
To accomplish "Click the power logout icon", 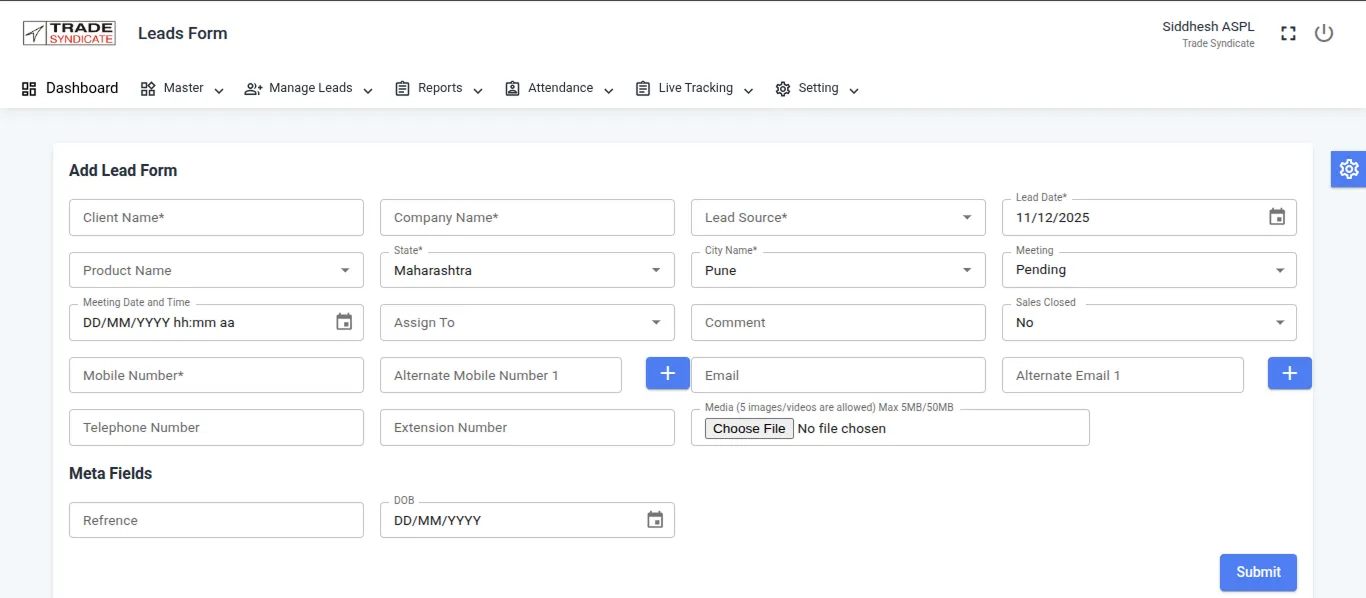I will point(1324,33).
